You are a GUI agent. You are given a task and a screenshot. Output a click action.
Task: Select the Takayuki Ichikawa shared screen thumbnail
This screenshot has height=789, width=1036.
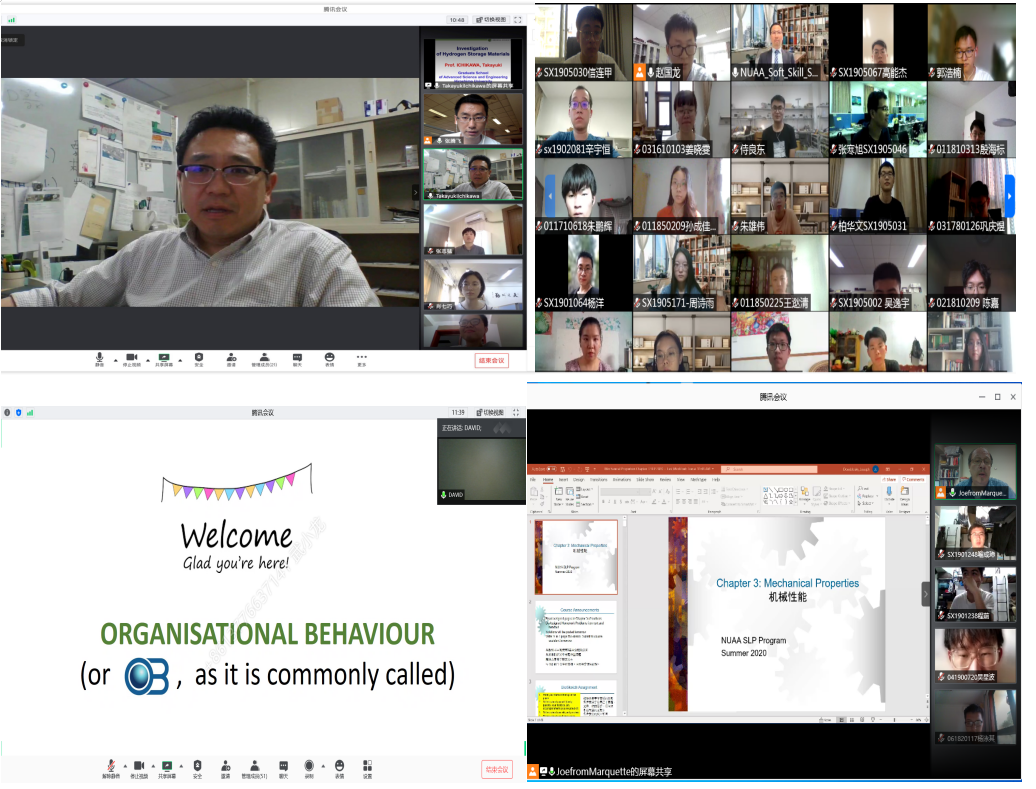tap(473, 64)
